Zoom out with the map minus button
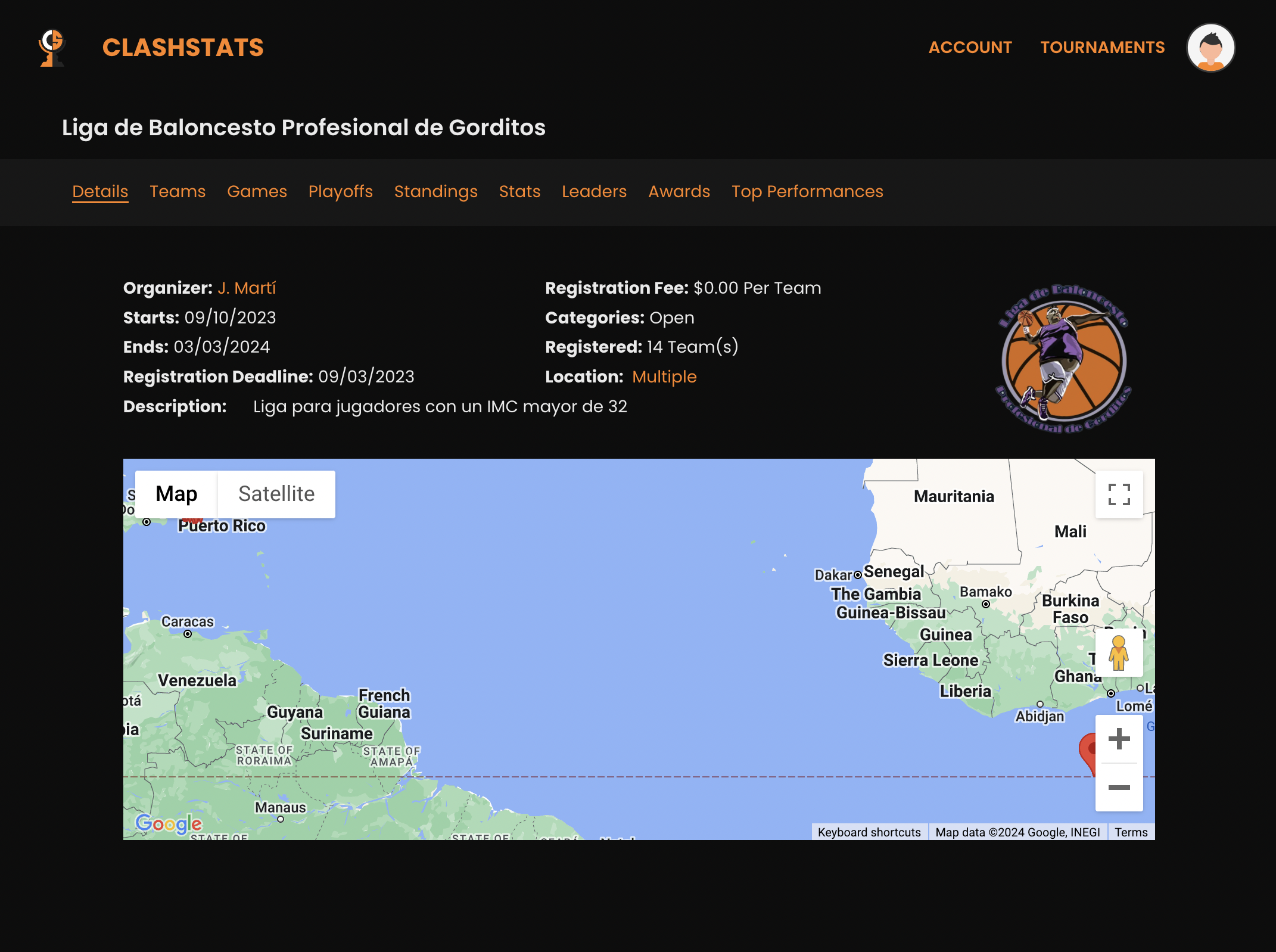This screenshot has height=952, width=1276. (x=1119, y=788)
